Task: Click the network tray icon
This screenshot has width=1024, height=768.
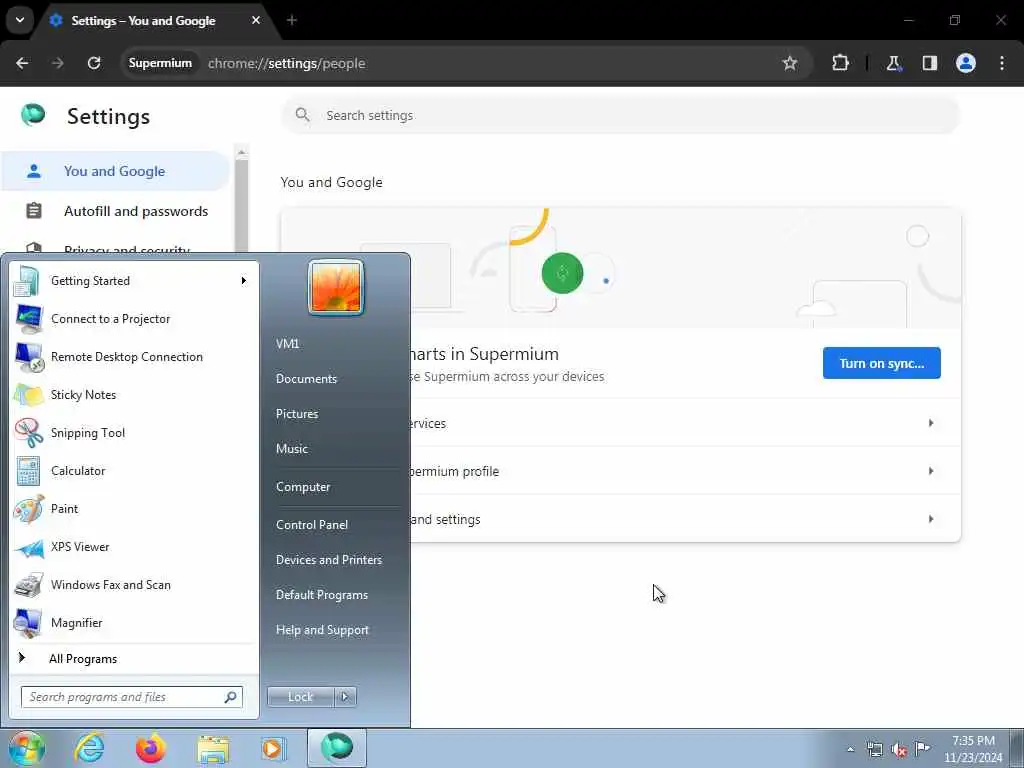Action: tap(874, 749)
